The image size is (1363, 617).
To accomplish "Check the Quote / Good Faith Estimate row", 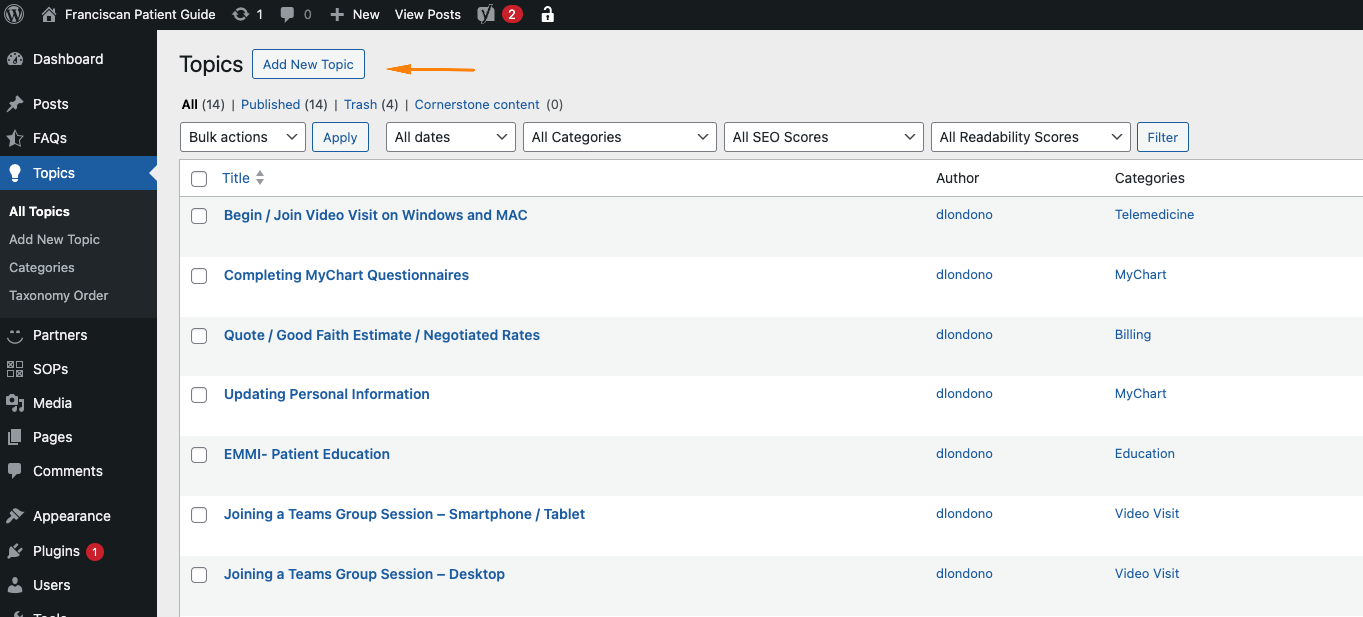I will pos(199,336).
